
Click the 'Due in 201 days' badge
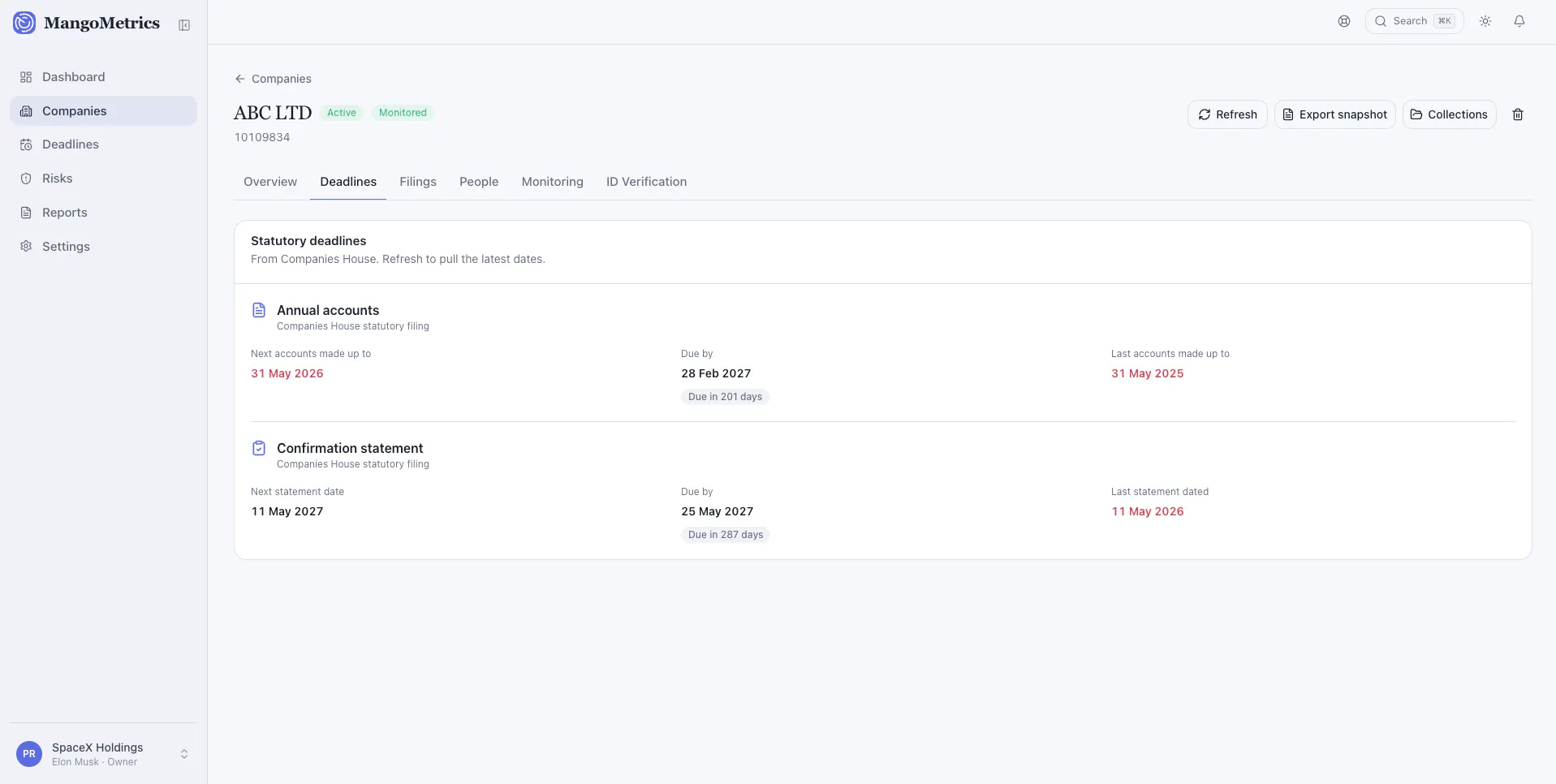[x=725, y=397]
